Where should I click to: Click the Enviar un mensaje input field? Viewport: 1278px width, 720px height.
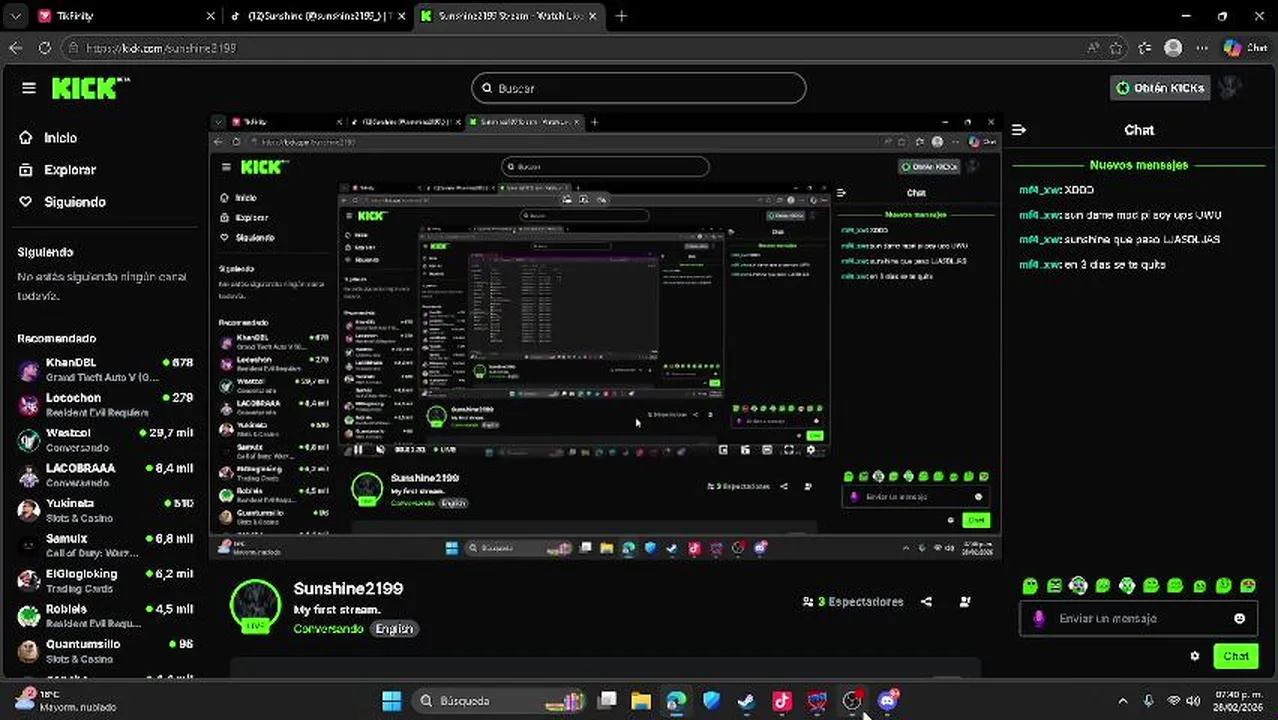1138,619
